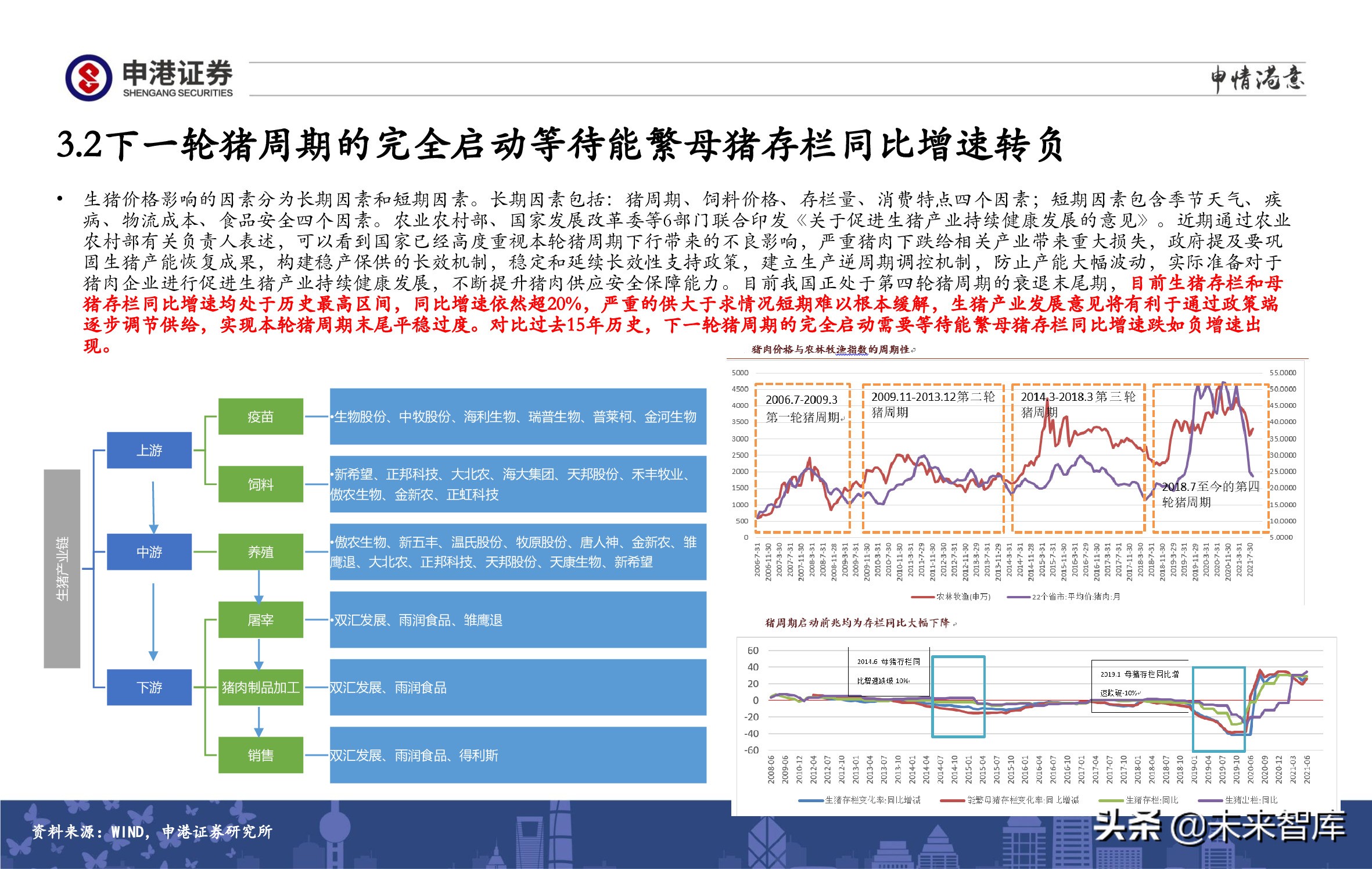Click the 屠宰 green category box
Screen dimensions: 1372x869
[261, 620]
